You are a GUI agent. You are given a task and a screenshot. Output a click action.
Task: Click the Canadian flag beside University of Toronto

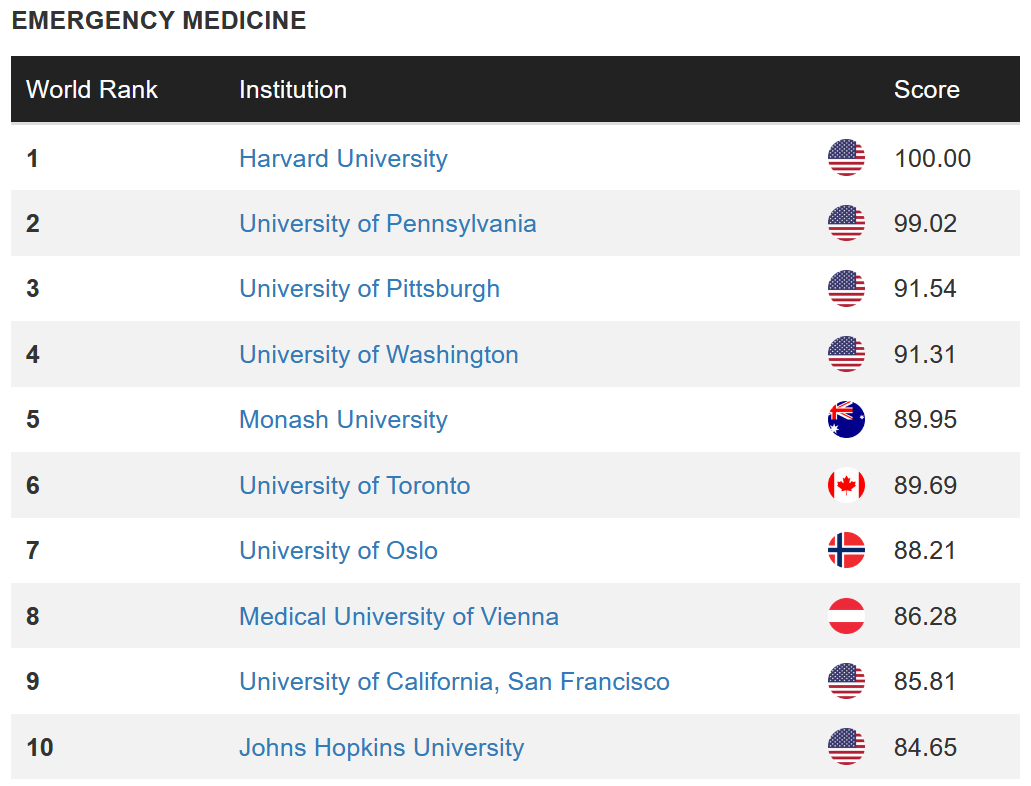click(846, 485)
